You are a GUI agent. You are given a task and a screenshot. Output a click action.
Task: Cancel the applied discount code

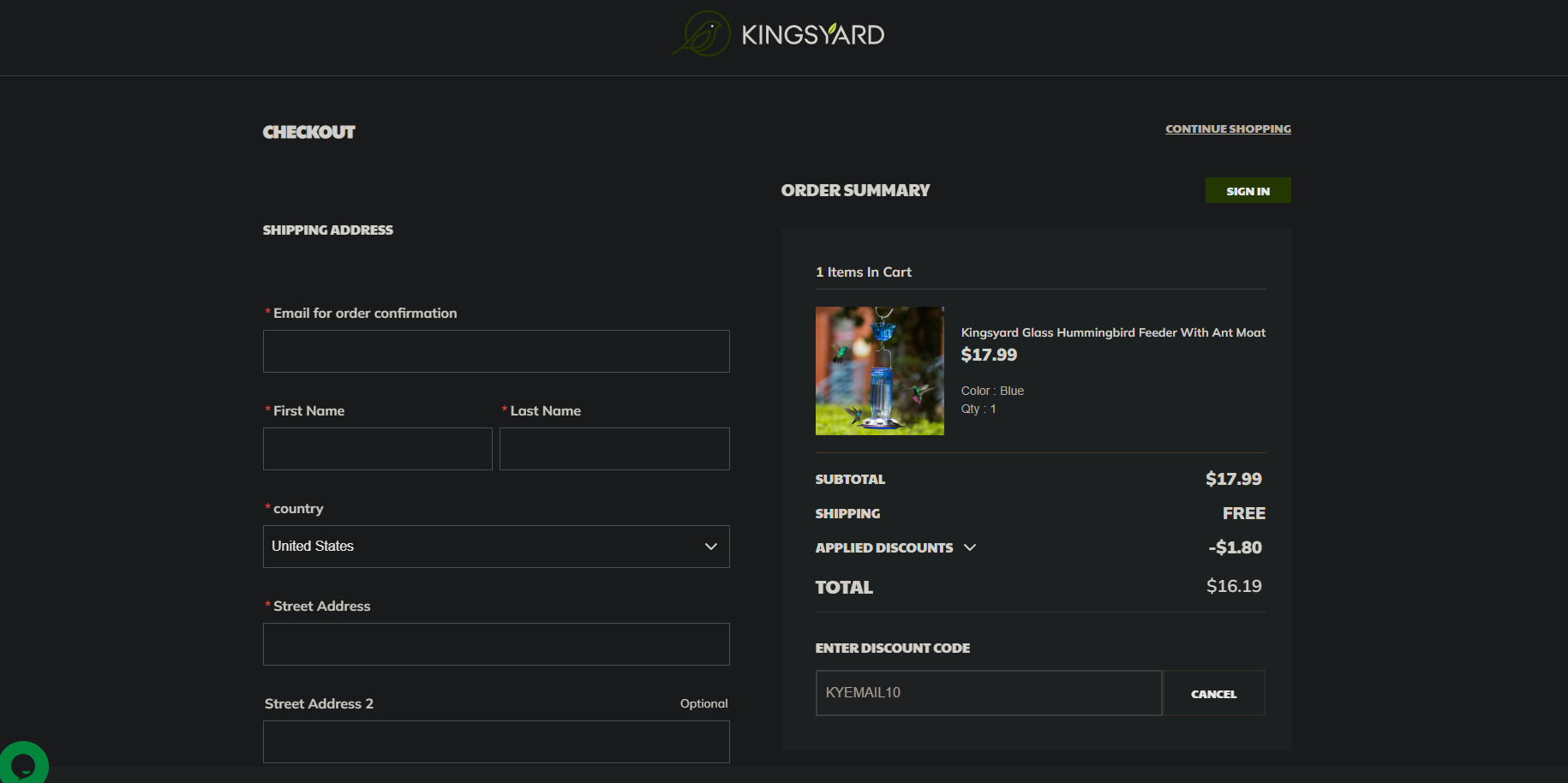[1213, 693]
